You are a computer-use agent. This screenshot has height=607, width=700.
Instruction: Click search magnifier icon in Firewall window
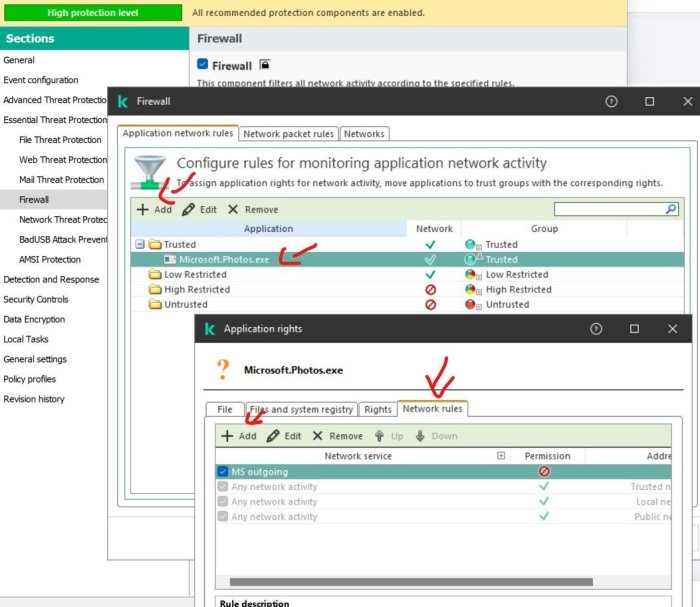671,209
